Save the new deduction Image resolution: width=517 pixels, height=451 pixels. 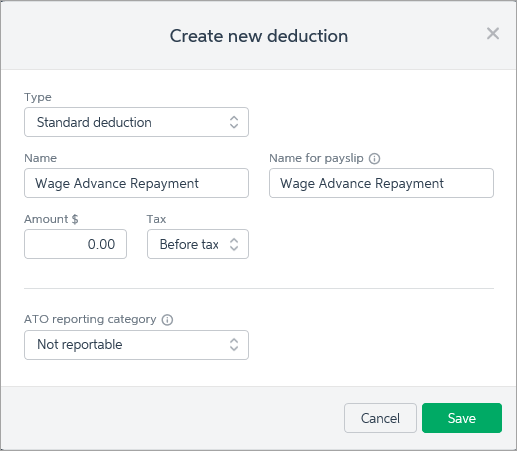coord(462,418)
